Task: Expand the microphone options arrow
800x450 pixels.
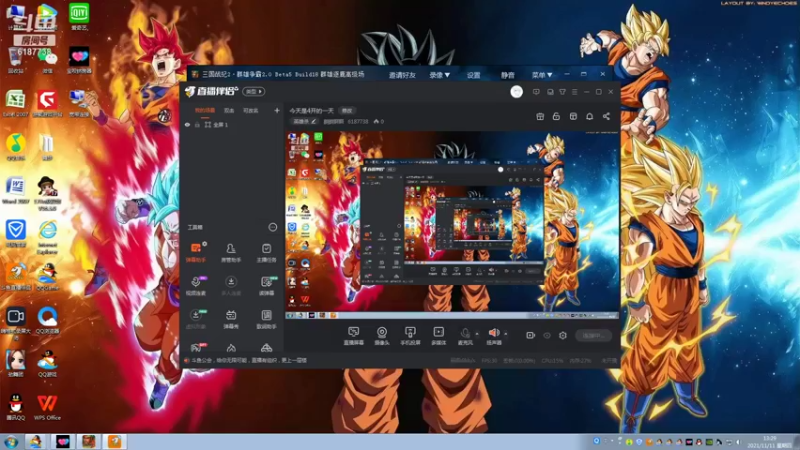Action: [477, 334]
